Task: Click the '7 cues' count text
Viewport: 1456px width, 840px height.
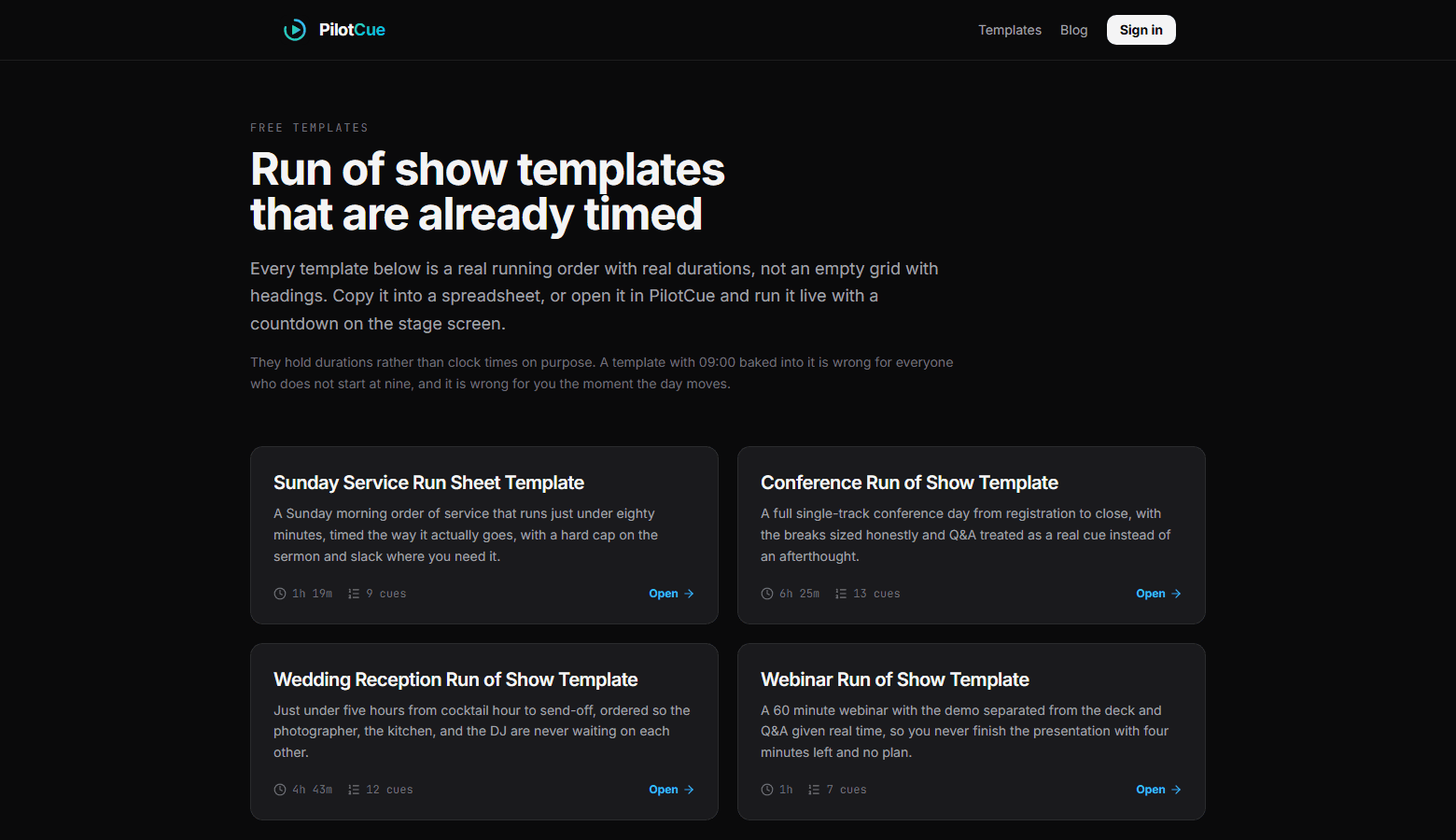Action: [x=847, y=790]
